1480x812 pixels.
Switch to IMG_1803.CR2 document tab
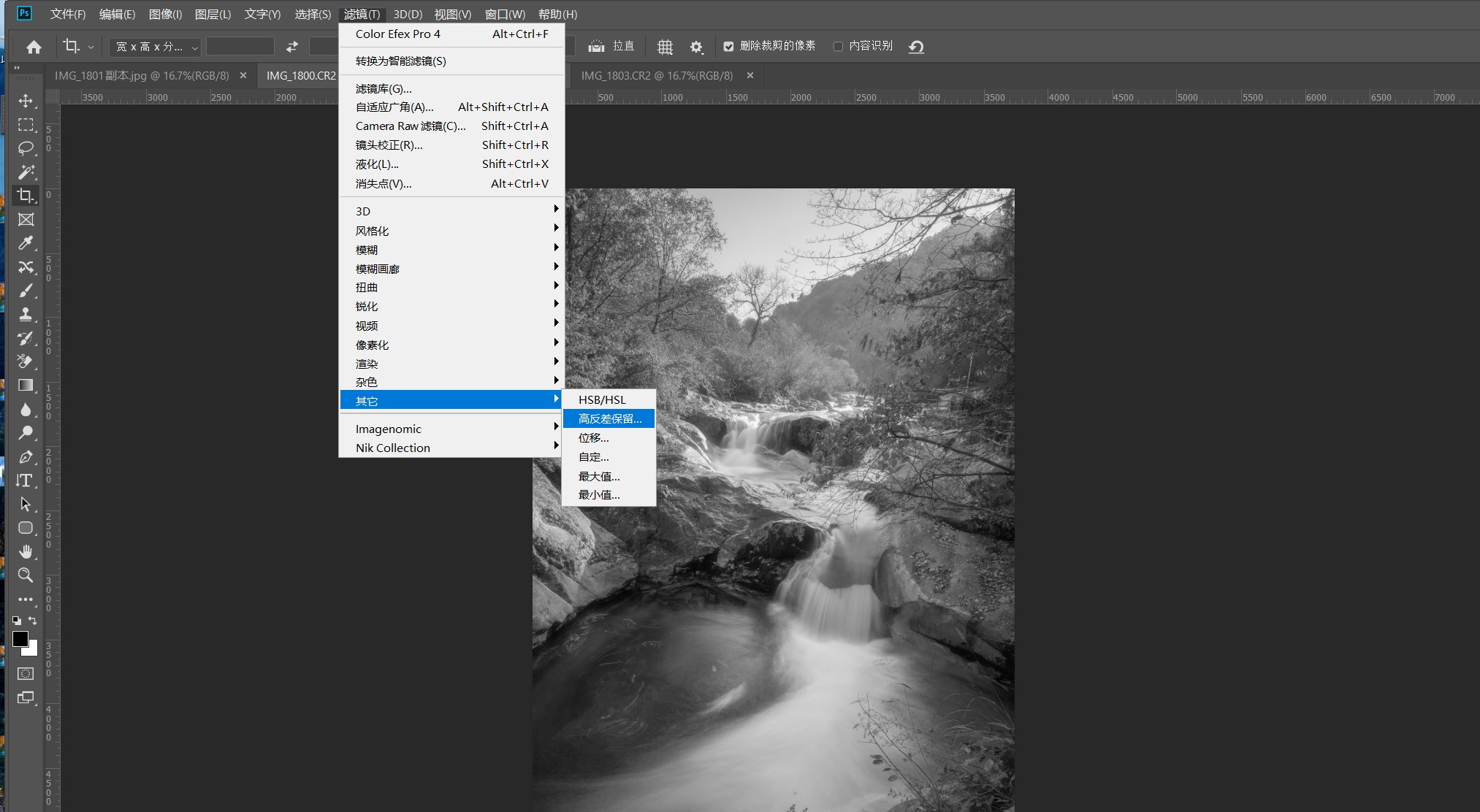point(657,76)
